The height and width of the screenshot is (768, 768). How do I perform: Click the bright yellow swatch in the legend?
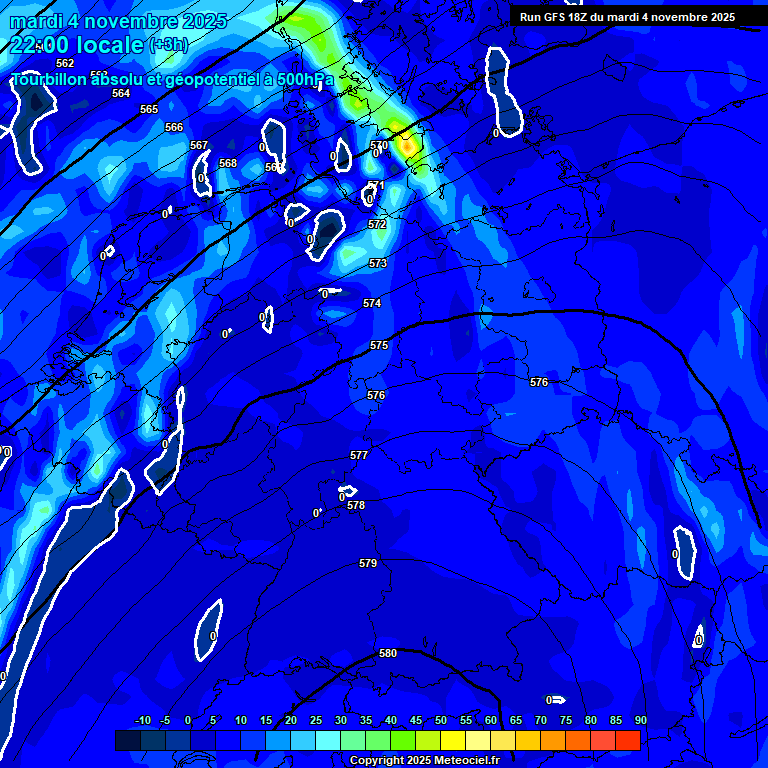click(x=453, y=740)
